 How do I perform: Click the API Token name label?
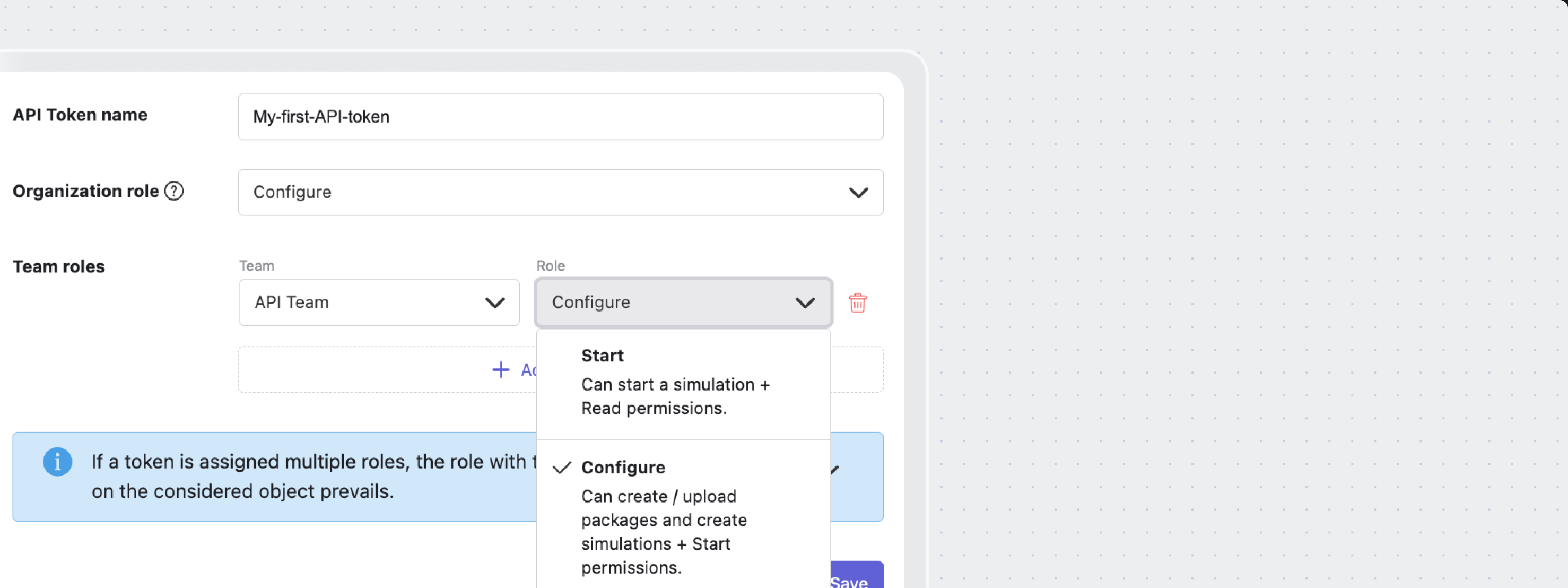80,115
